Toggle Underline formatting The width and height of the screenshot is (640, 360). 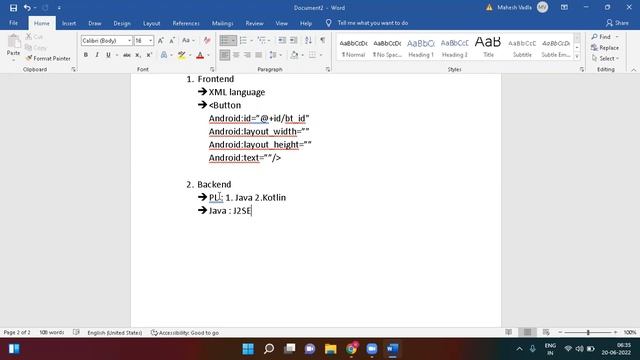pos(108,55)
